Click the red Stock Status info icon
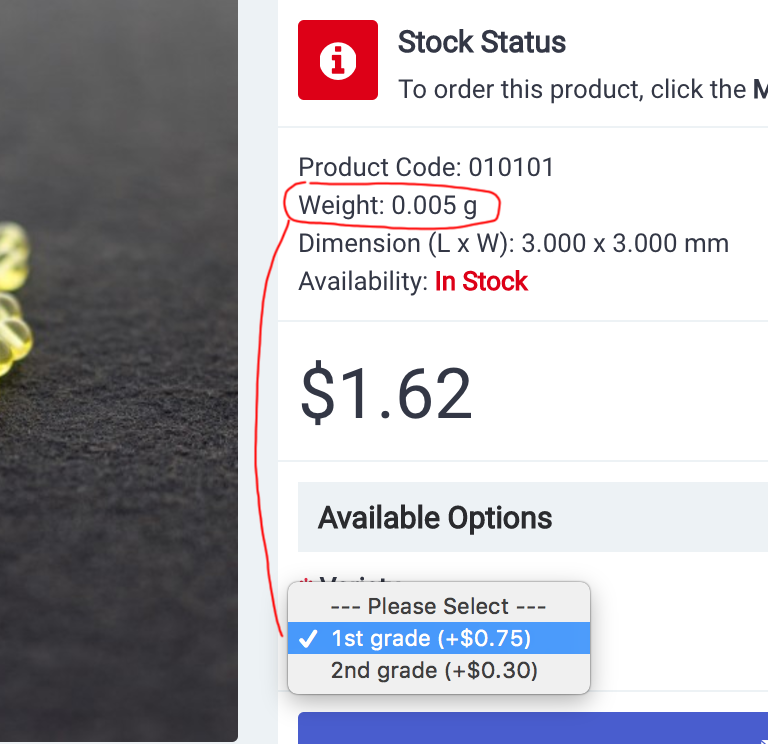The width and height of the screenshot is (768, 744). coord(338,60)
